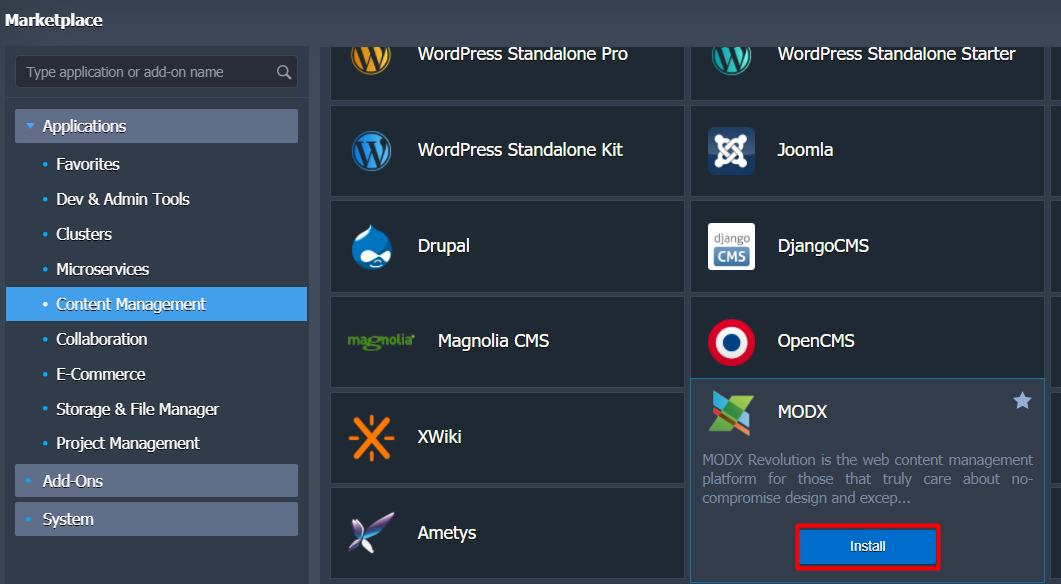This screenshot has height=584, width=1061.
Task: Select WordPress Standalone Pro title
Action: point(522,54)
